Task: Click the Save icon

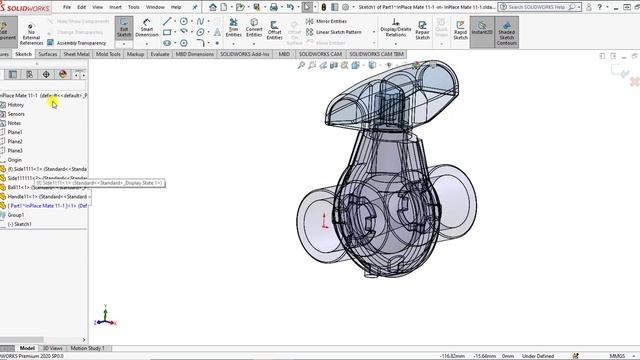Action: (257, 7)
